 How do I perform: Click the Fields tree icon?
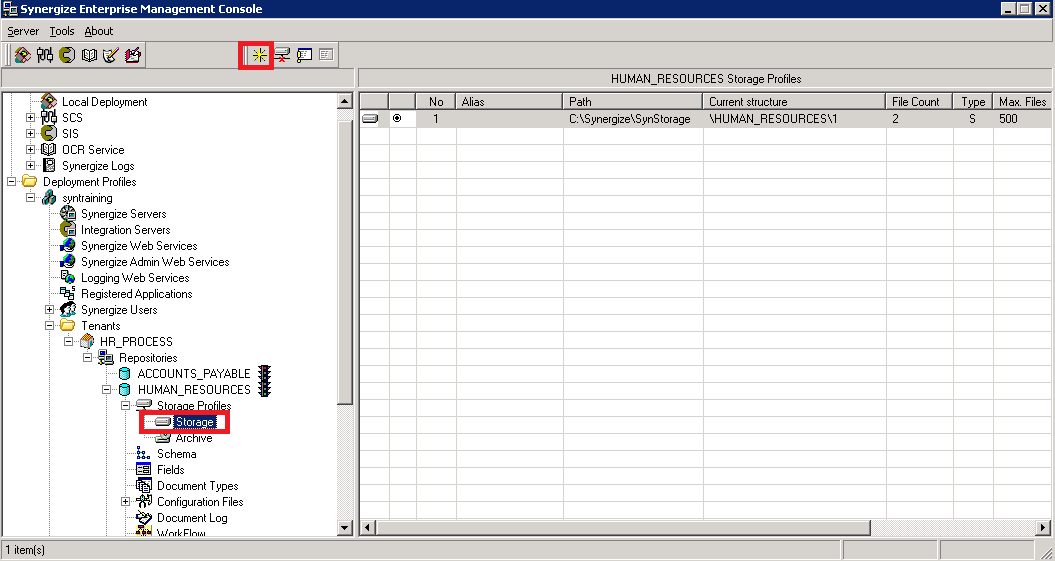click(143, 470)
